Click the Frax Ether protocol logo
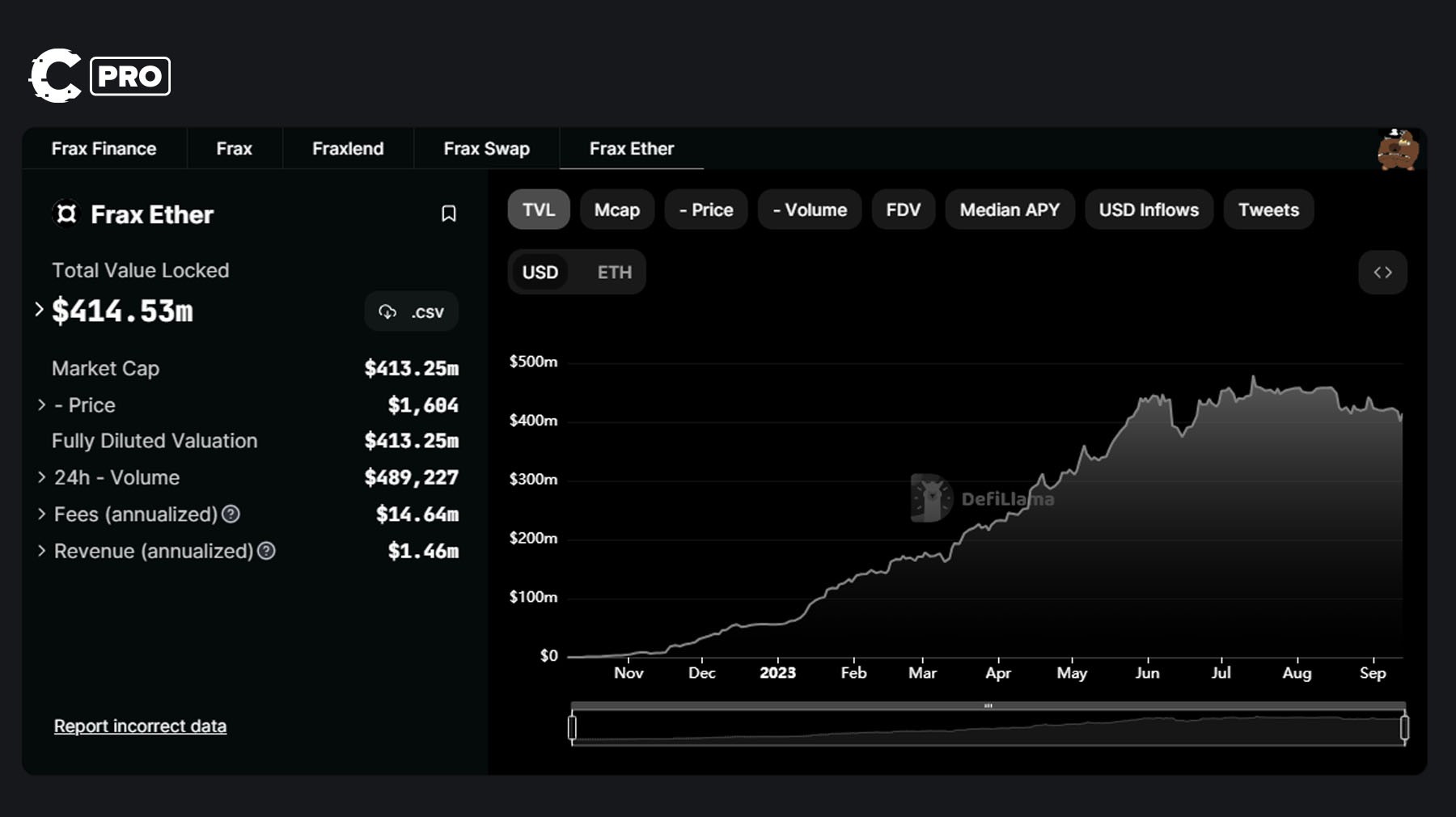The image size is (1456, 817). point(66,214)
